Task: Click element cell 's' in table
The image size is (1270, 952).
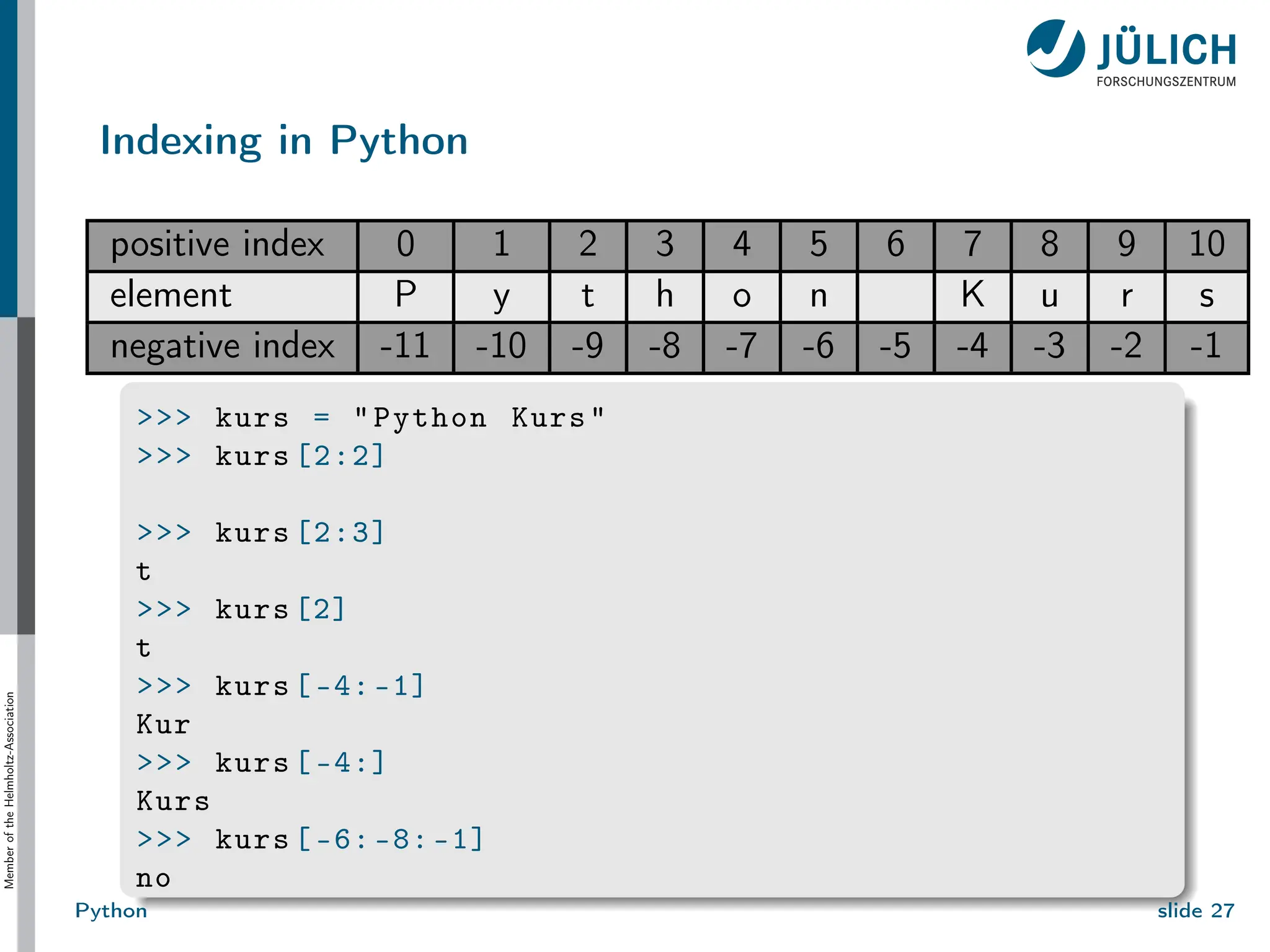Action: coord(1206,296)
